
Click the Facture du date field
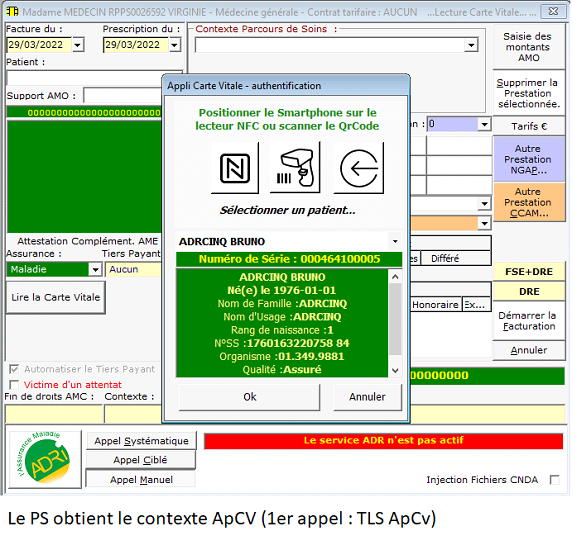click(x=39, y=45)
